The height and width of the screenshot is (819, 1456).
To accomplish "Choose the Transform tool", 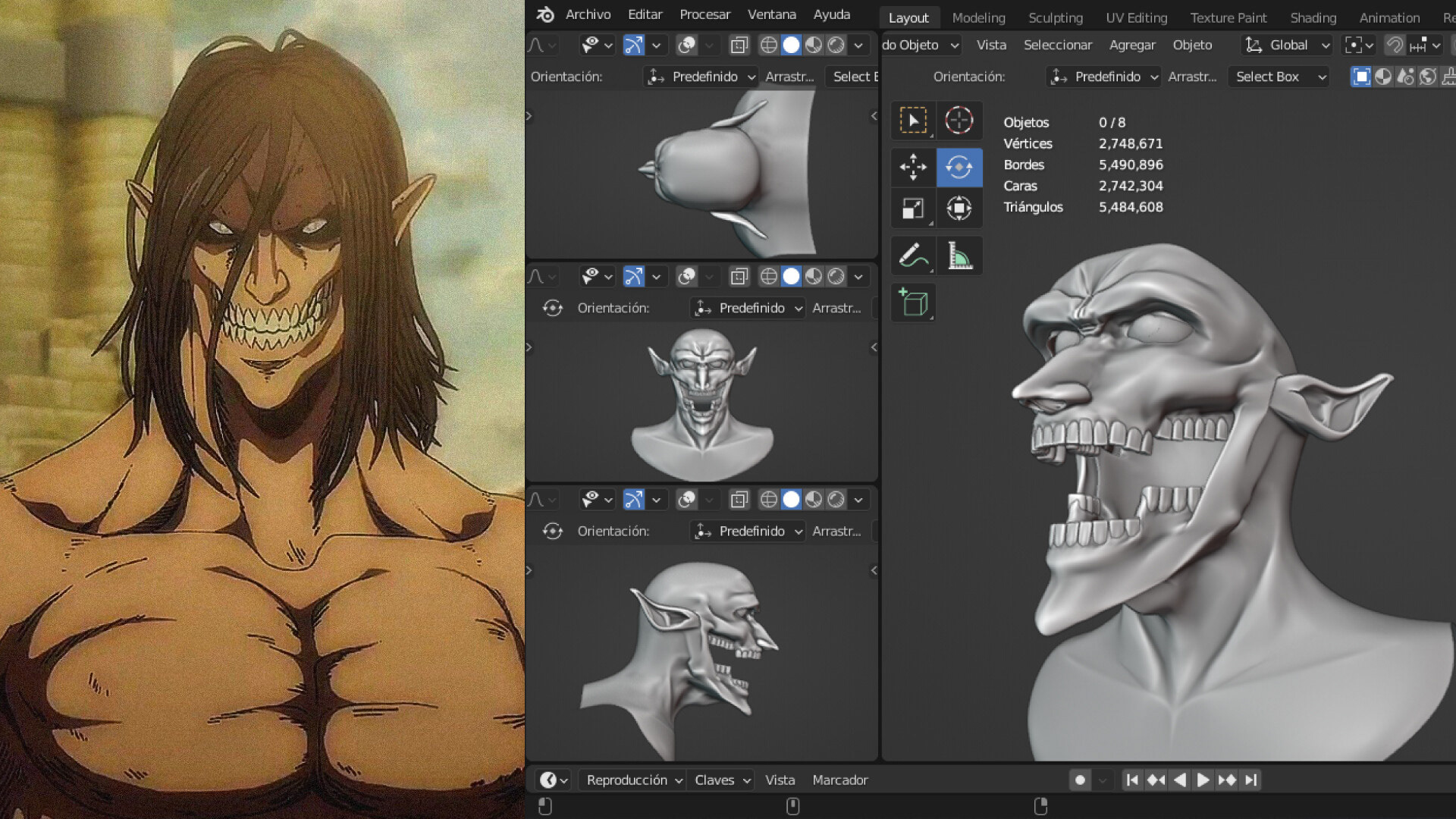I will pyautogui.click(x=959, y=209).
